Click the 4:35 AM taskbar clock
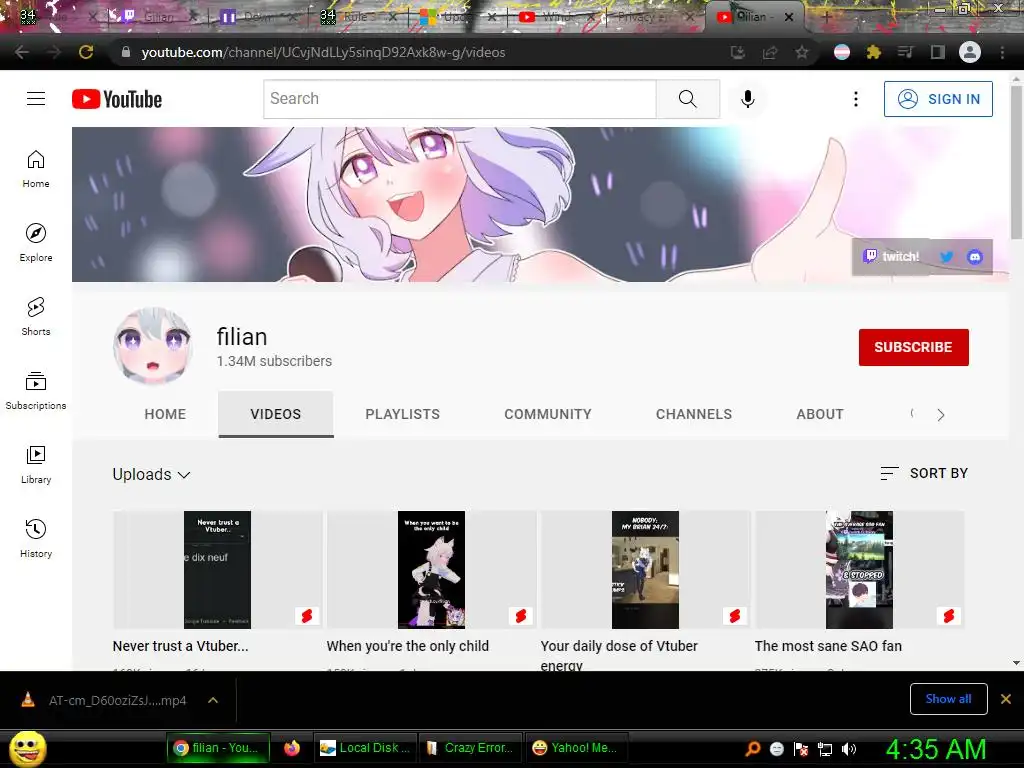Screen dimensions: 1024x768 point(936,749)
